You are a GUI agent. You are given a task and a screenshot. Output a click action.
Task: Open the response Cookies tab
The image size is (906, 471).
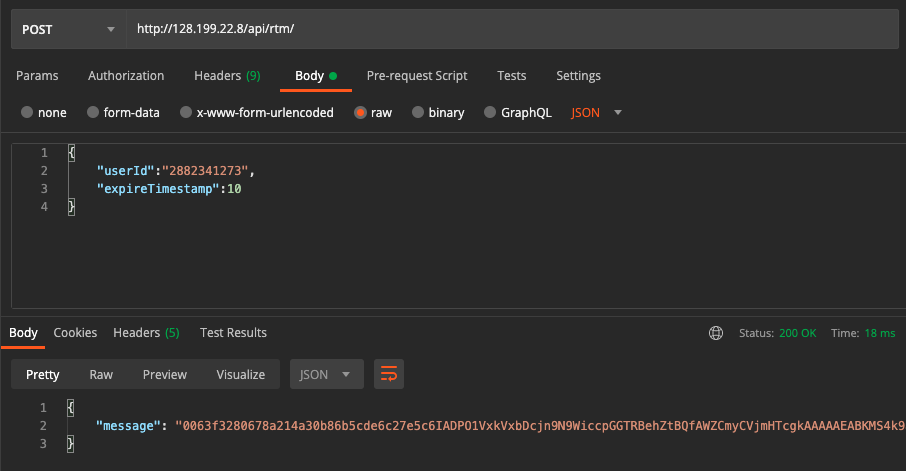click(x=75, y=333)
